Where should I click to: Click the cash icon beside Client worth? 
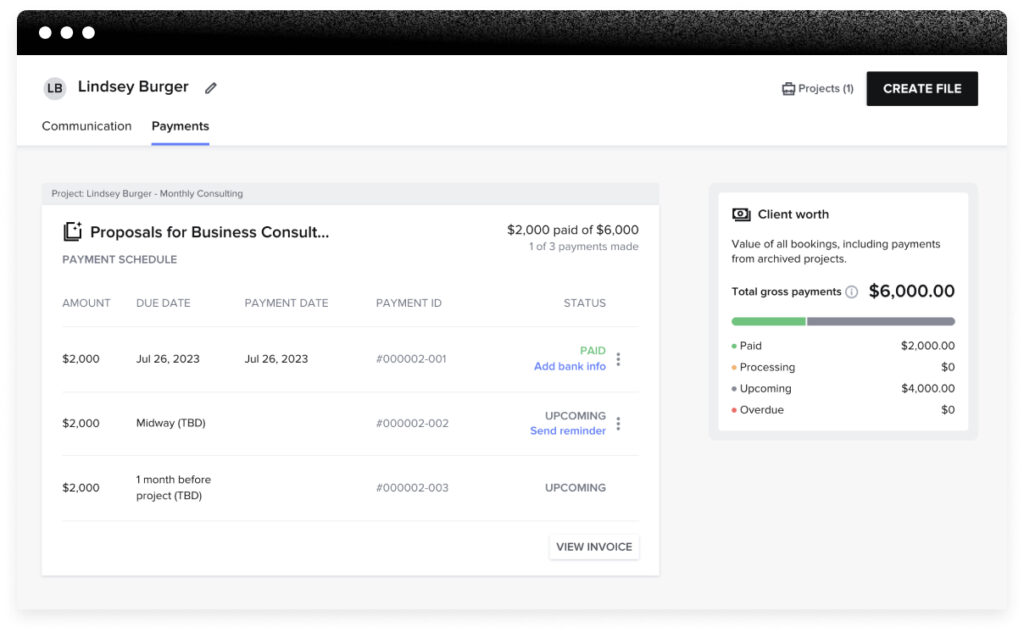point(741,214)
